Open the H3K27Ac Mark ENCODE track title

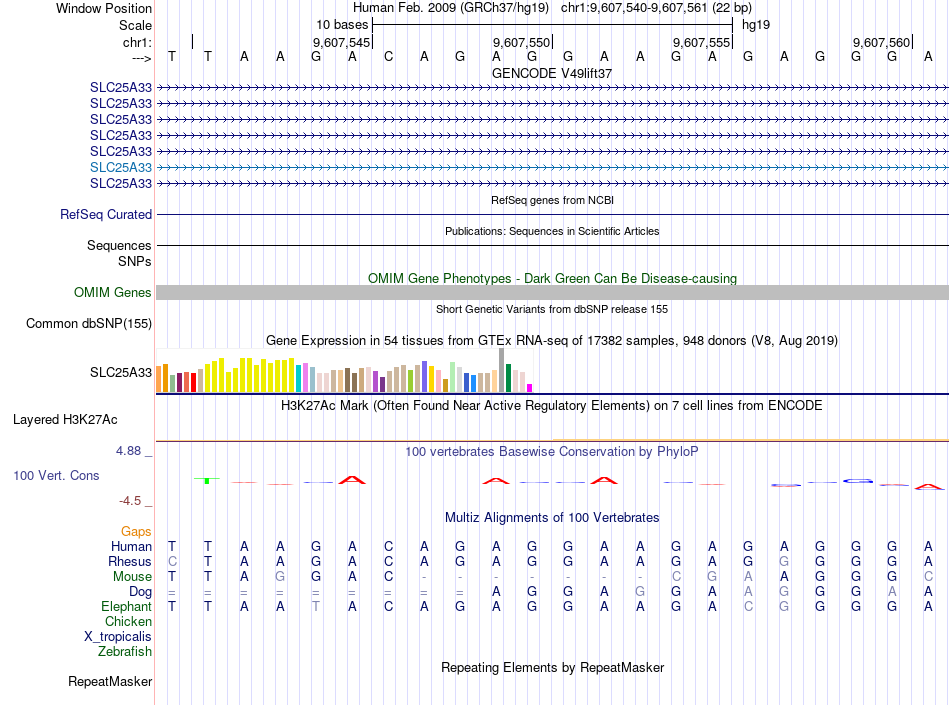click(x=551, y=406)
